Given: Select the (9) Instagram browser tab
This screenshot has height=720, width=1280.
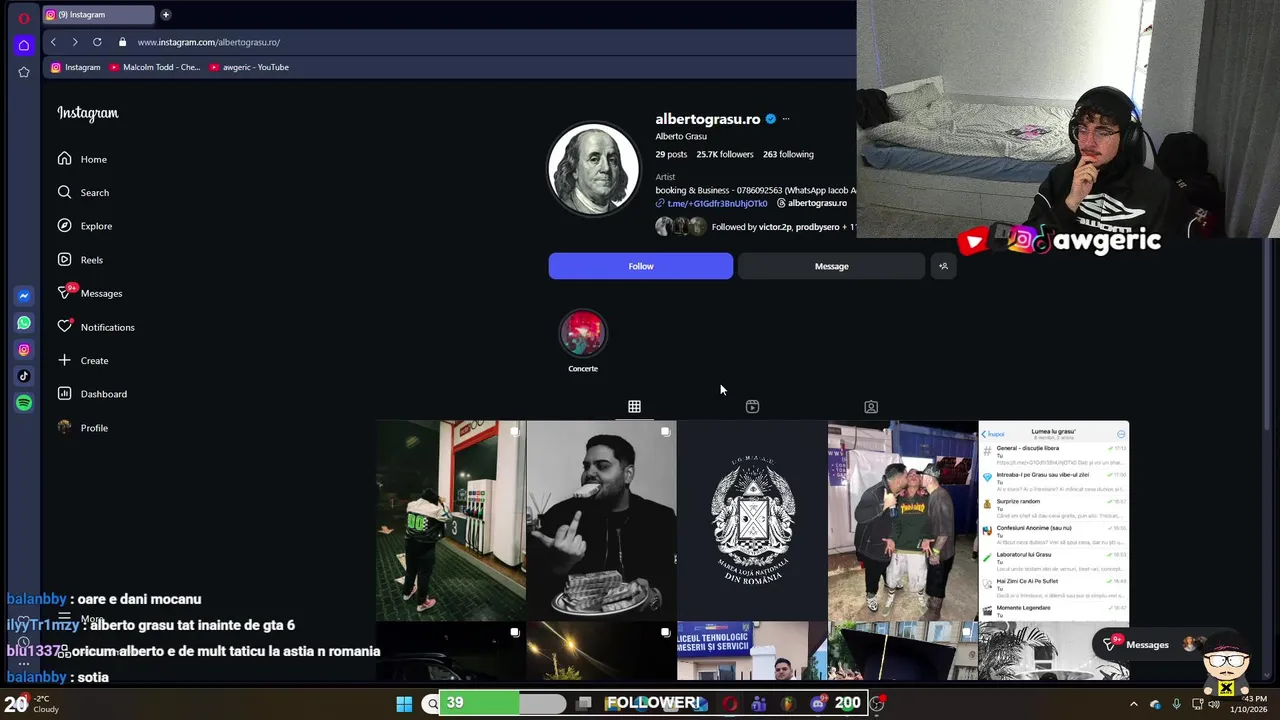Looking at the screenshot, I should click(98, 14).
